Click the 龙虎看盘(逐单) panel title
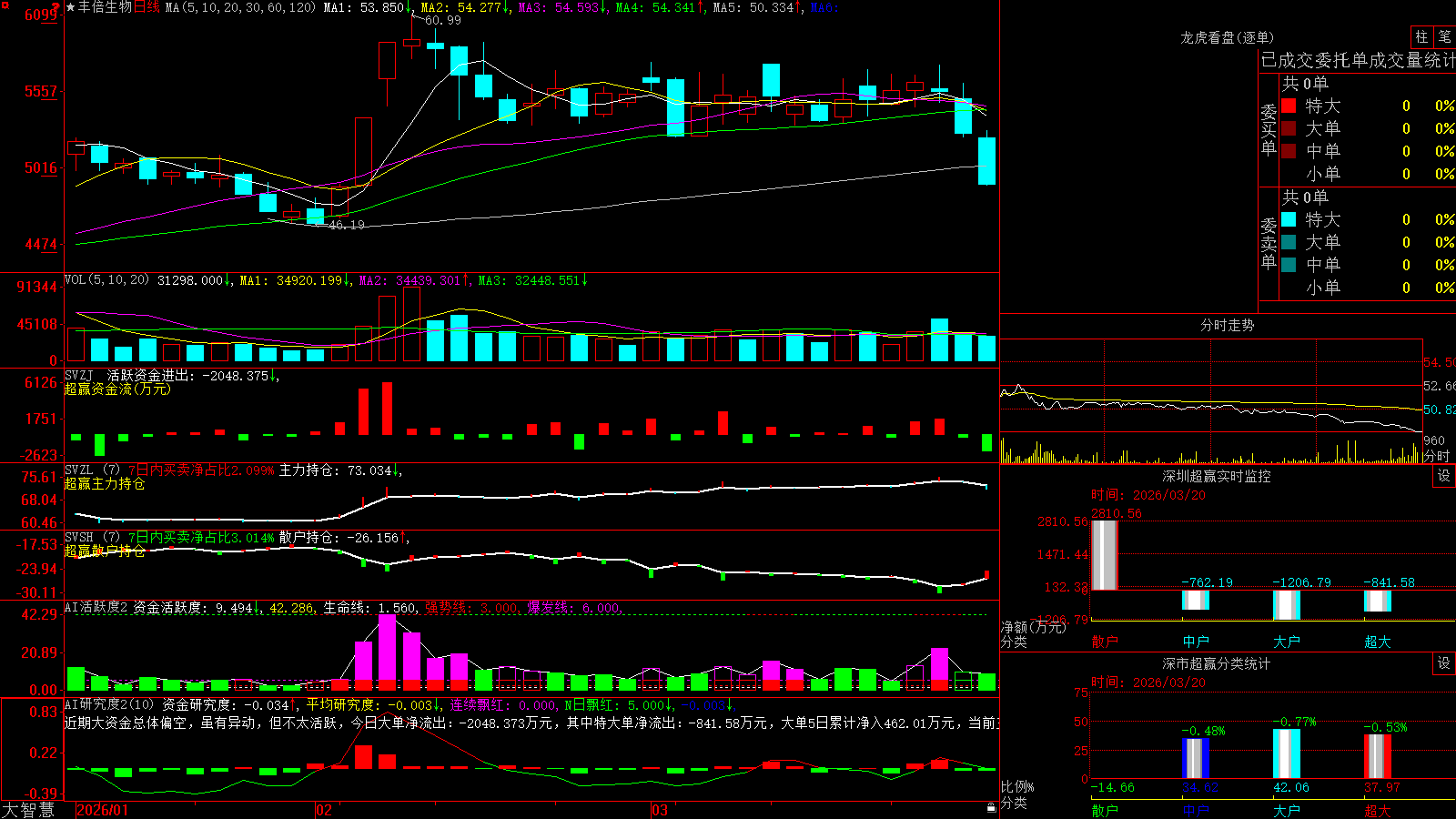The image size is (1456, 819). 1227,37
